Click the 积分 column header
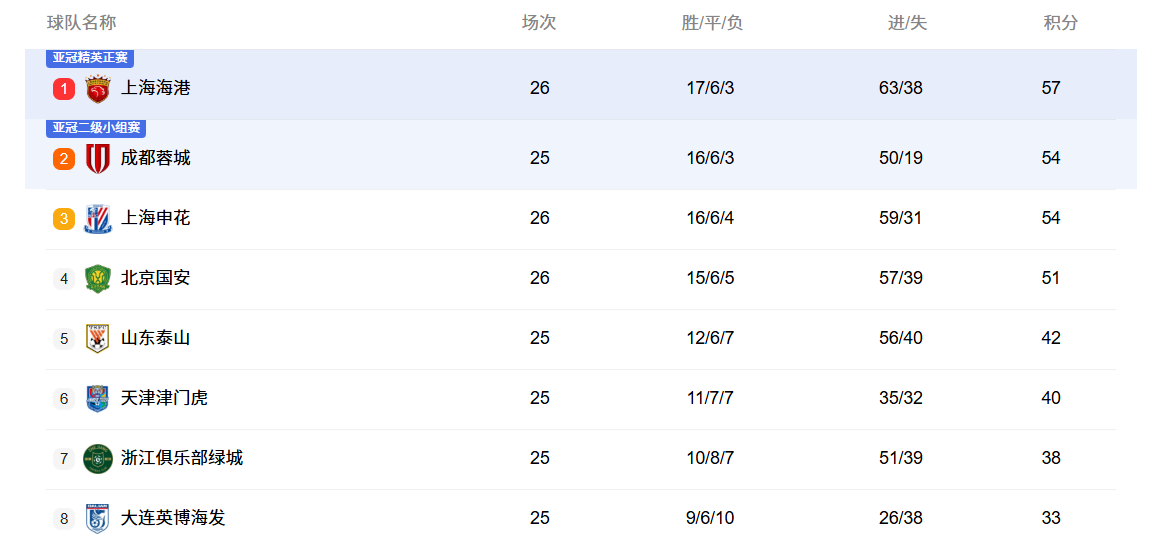Screen dimensions: 1164x549 1061,23
